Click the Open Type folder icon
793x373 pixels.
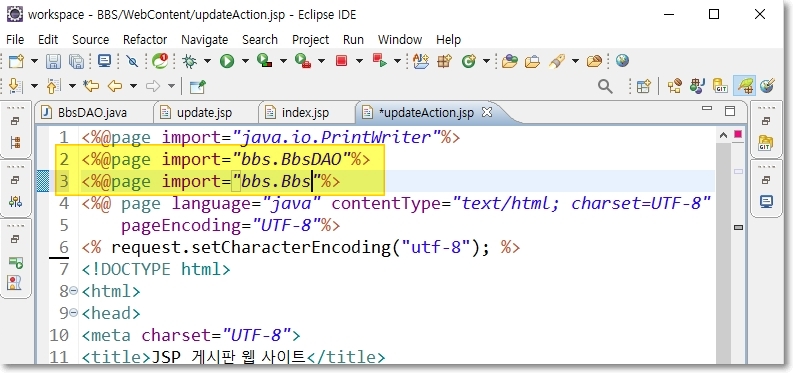(510, 61)
